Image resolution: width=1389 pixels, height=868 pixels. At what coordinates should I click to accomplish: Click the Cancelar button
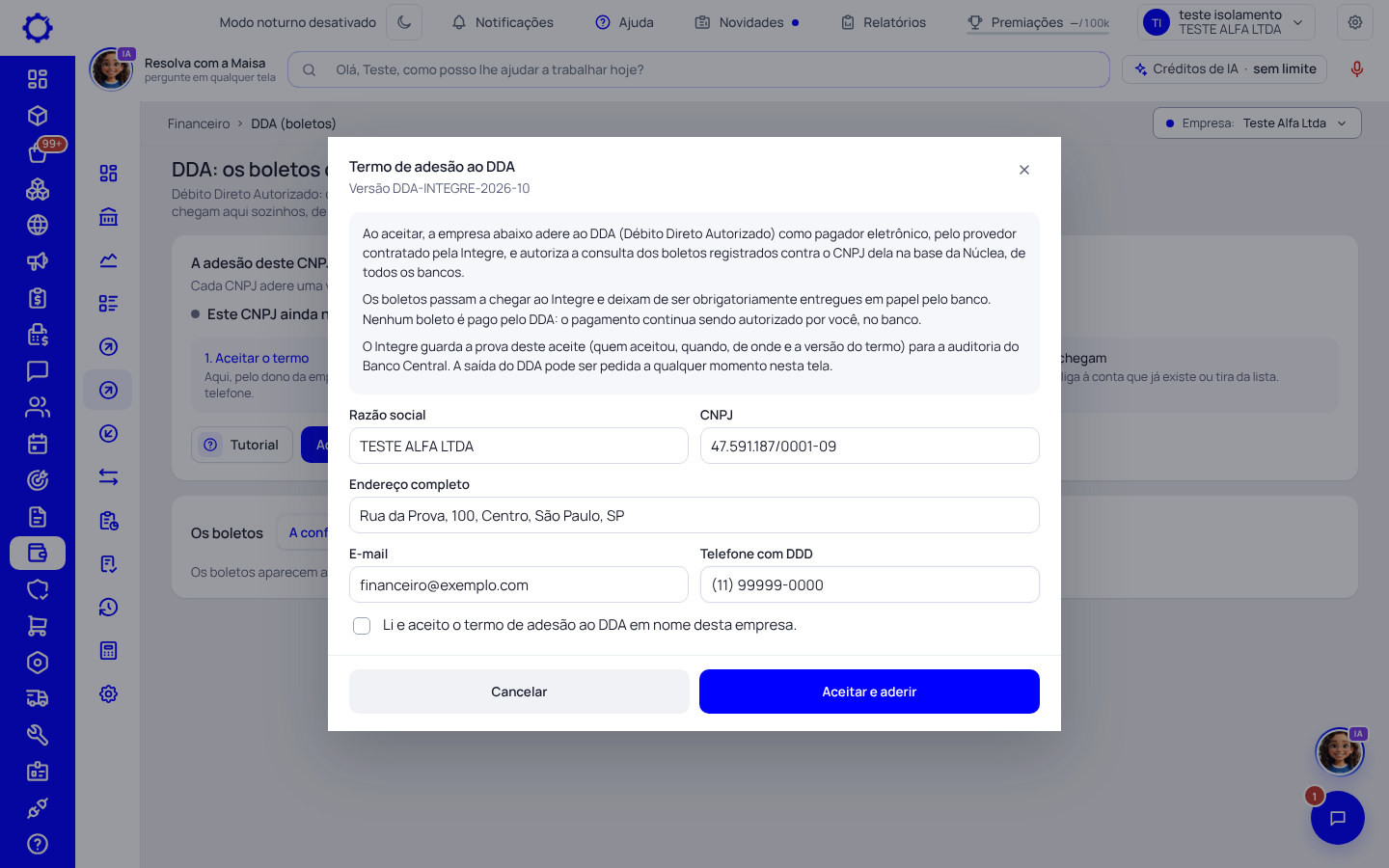click(x=519, y=692)
